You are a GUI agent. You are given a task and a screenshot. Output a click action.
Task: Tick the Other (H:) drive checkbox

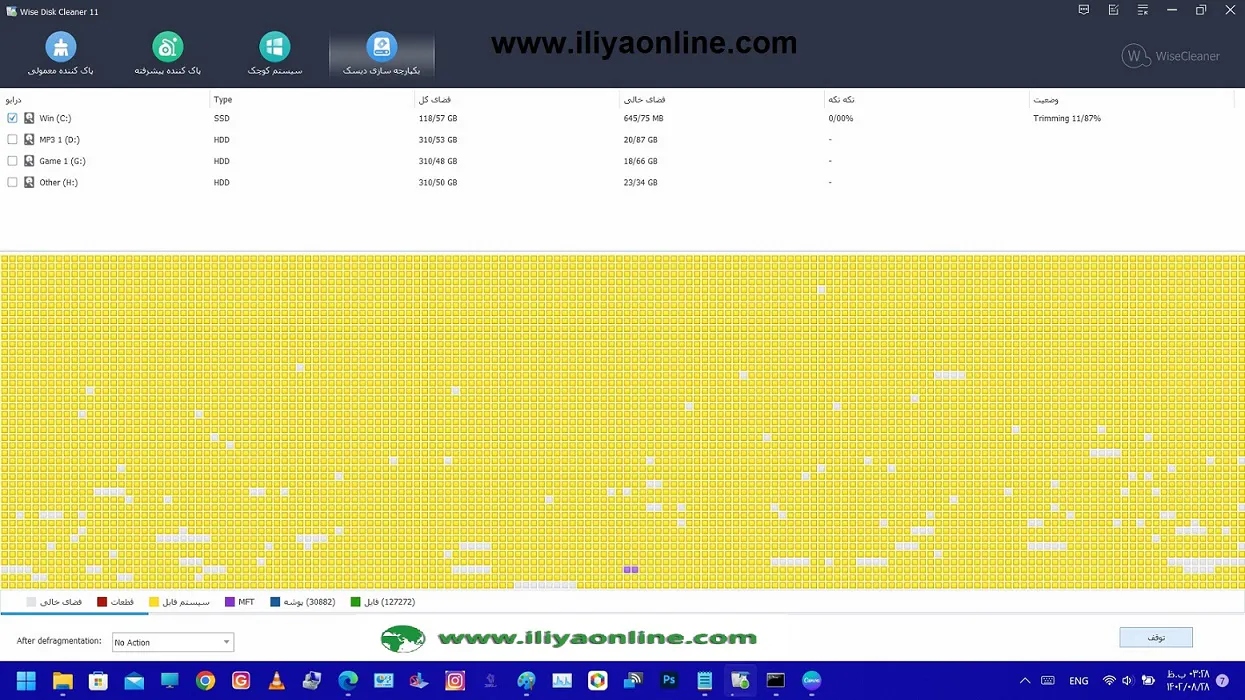click(12, 182)
